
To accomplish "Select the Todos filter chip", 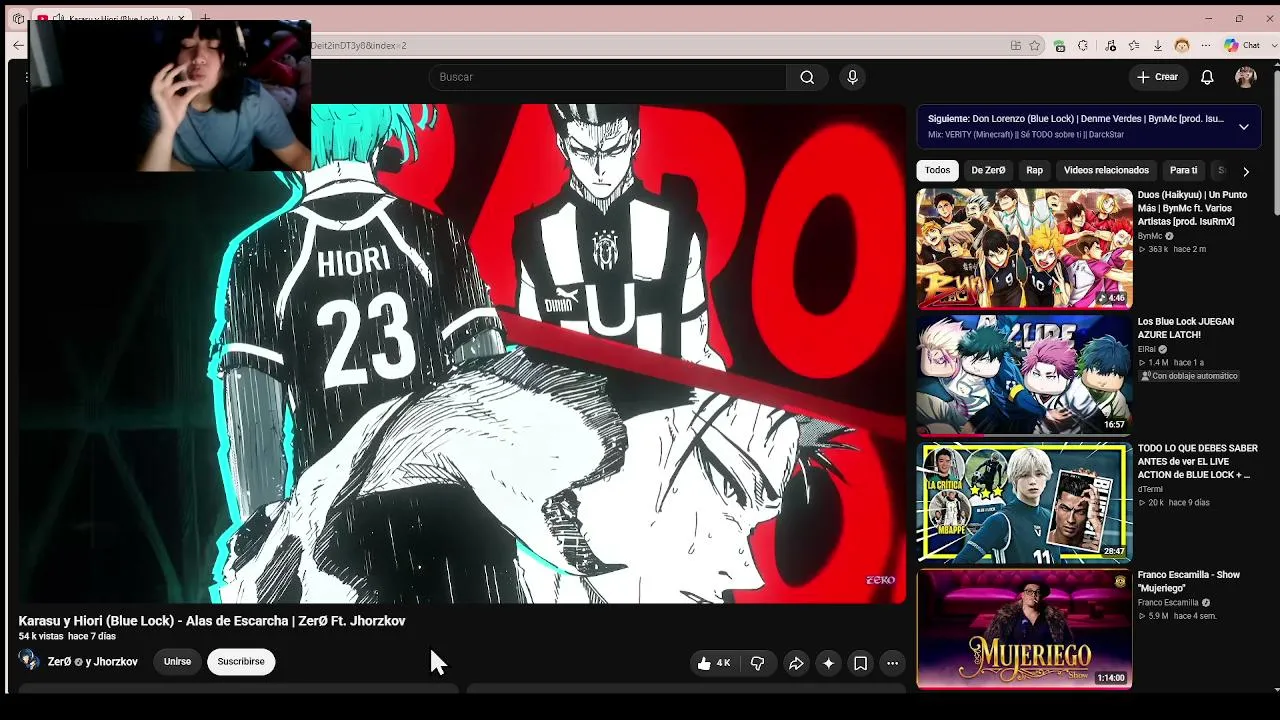I will (937, 170).
